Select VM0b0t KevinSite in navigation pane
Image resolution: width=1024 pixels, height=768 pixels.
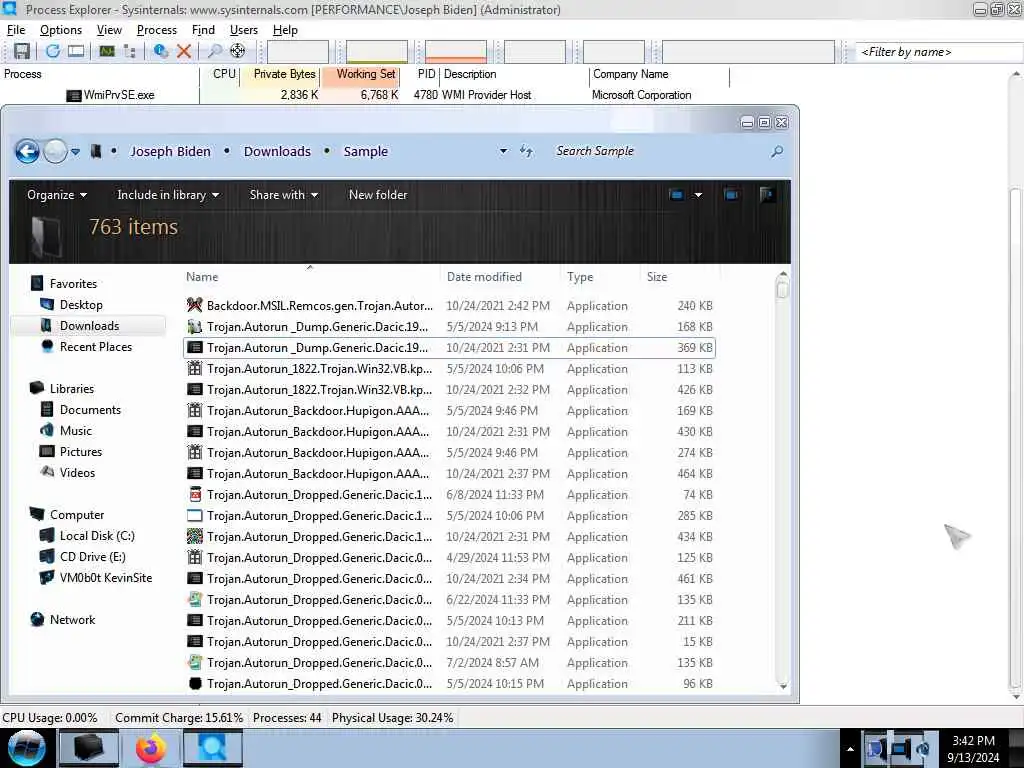pos(106,577)
